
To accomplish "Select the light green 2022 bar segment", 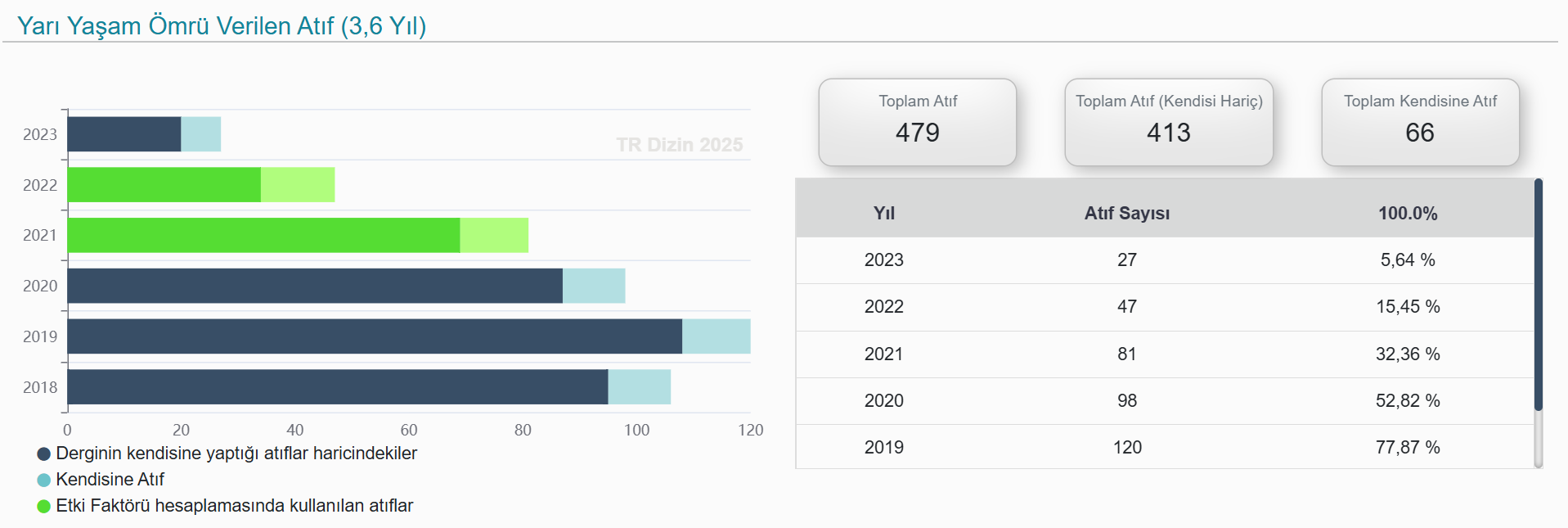I will pos(298,185).
